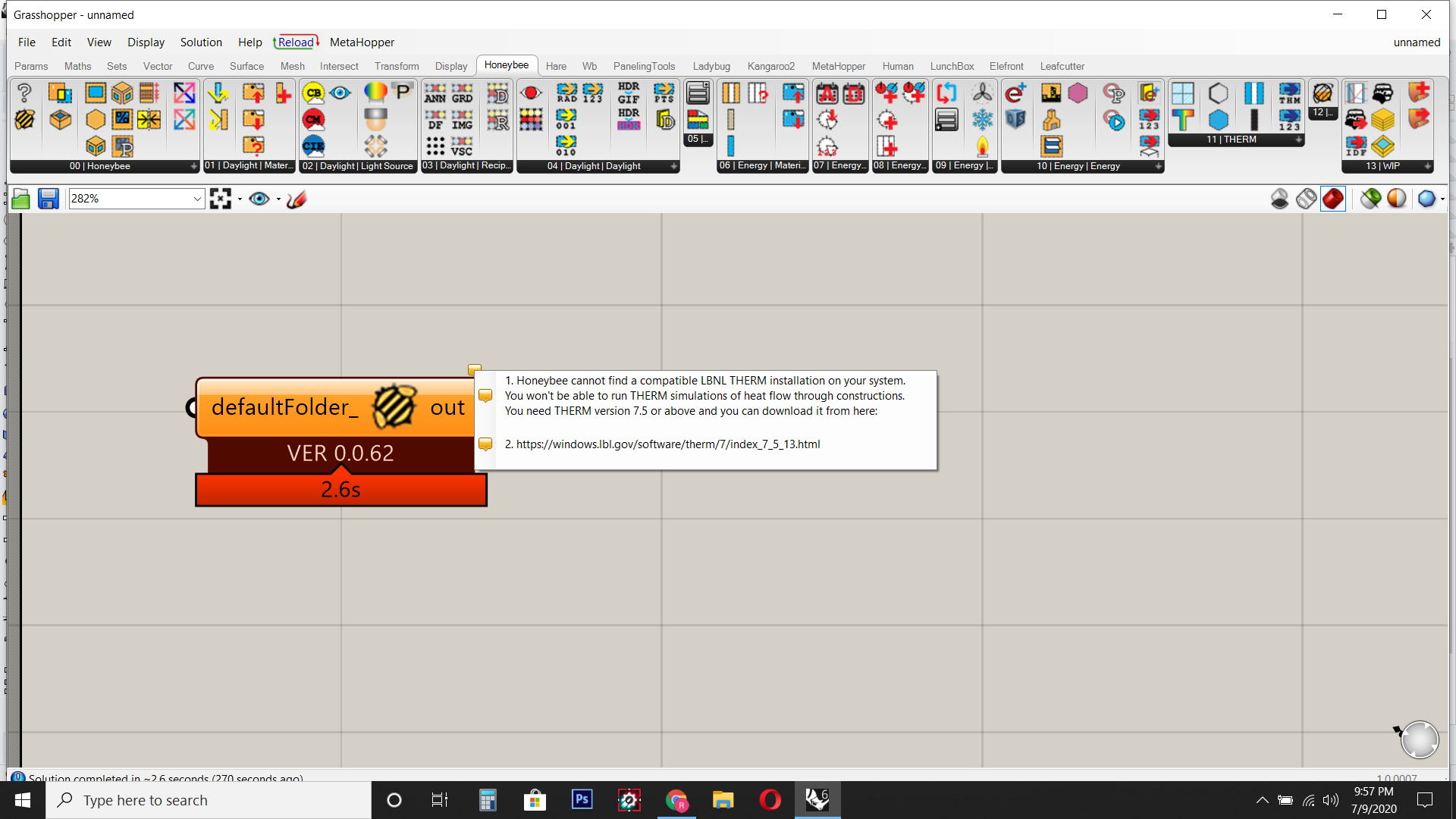Screen dimensions: 1456x819
Task: Click the taskbar search box
Action: 209,800
